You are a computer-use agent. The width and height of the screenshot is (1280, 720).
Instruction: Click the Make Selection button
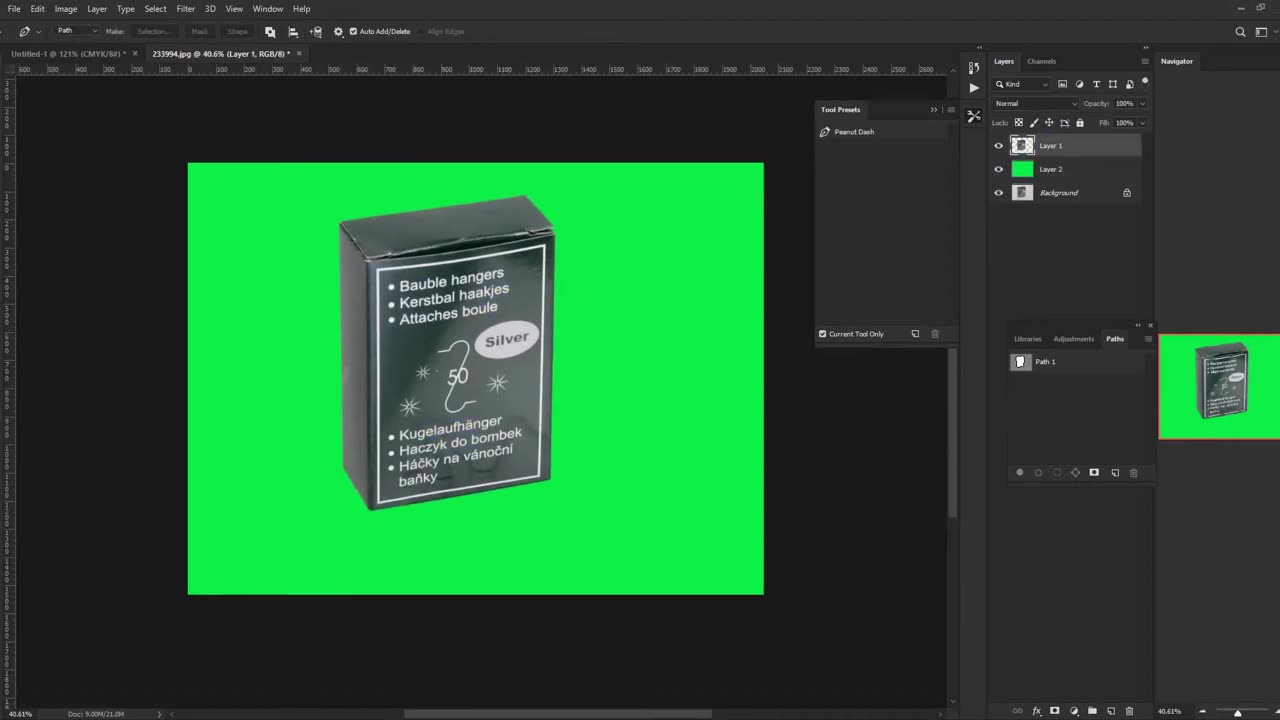[153, 32]
